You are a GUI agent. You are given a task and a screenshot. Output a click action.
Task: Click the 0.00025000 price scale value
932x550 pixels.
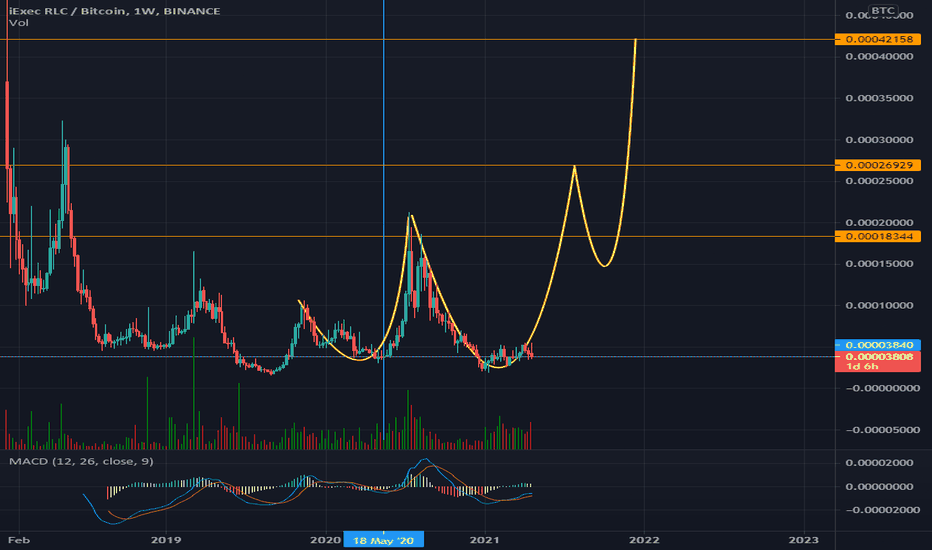pos(879,181)
